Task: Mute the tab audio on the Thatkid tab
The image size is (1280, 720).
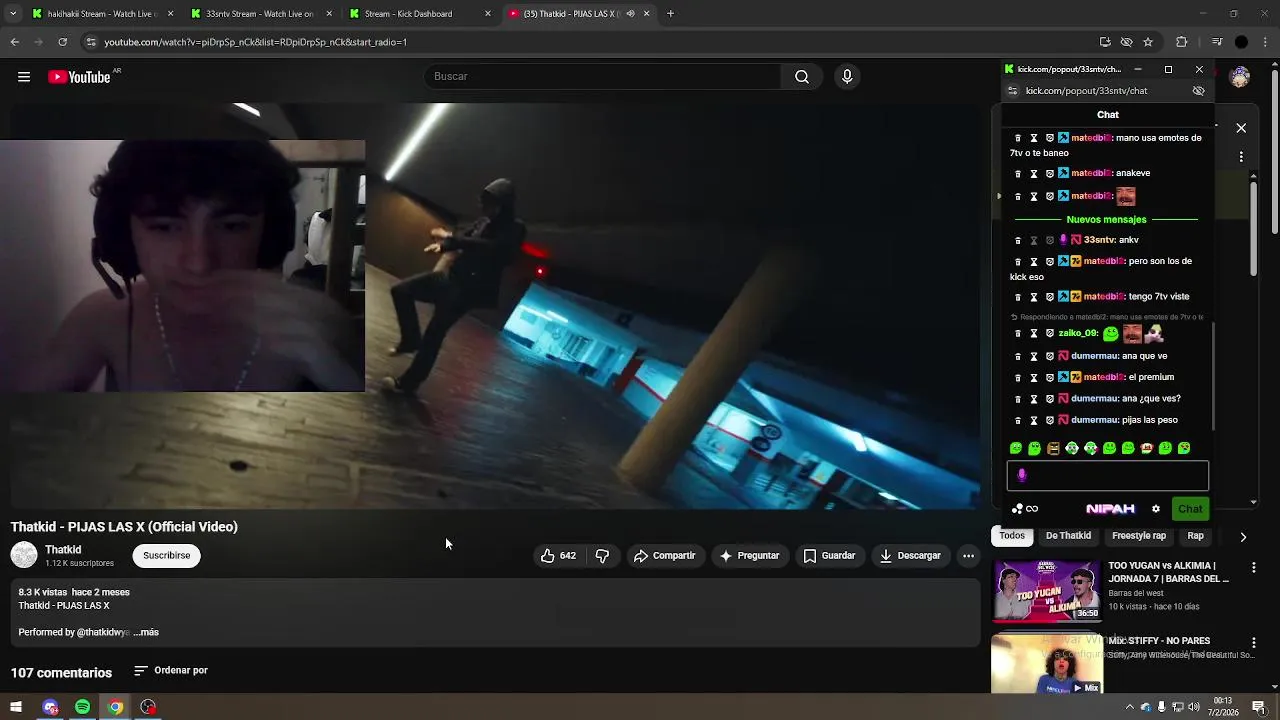Action: (x=630, y=14)
